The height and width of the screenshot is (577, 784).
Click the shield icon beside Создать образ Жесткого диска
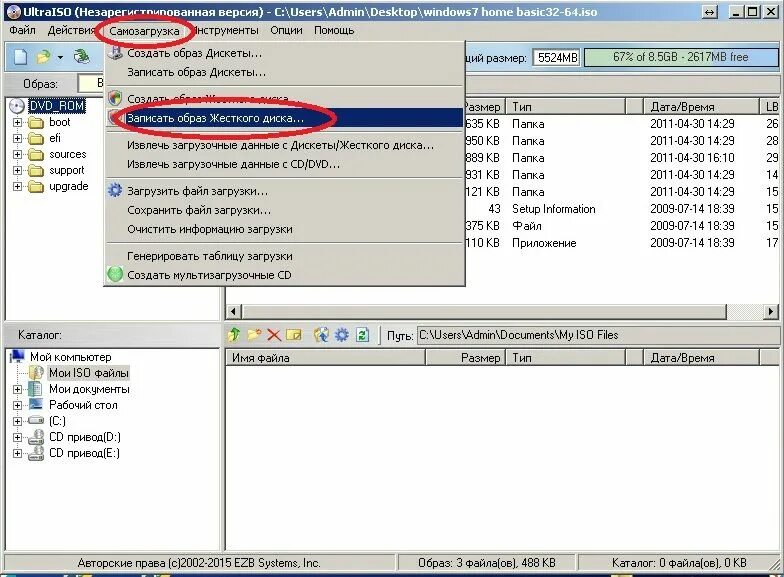[x=115, y=98]
